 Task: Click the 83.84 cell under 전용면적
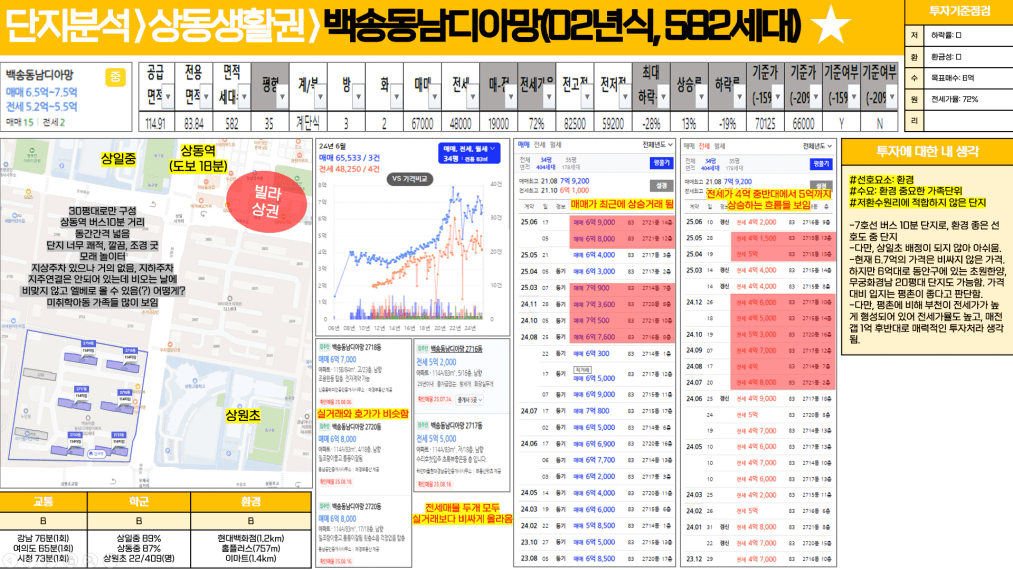click(x=194, y=123)
